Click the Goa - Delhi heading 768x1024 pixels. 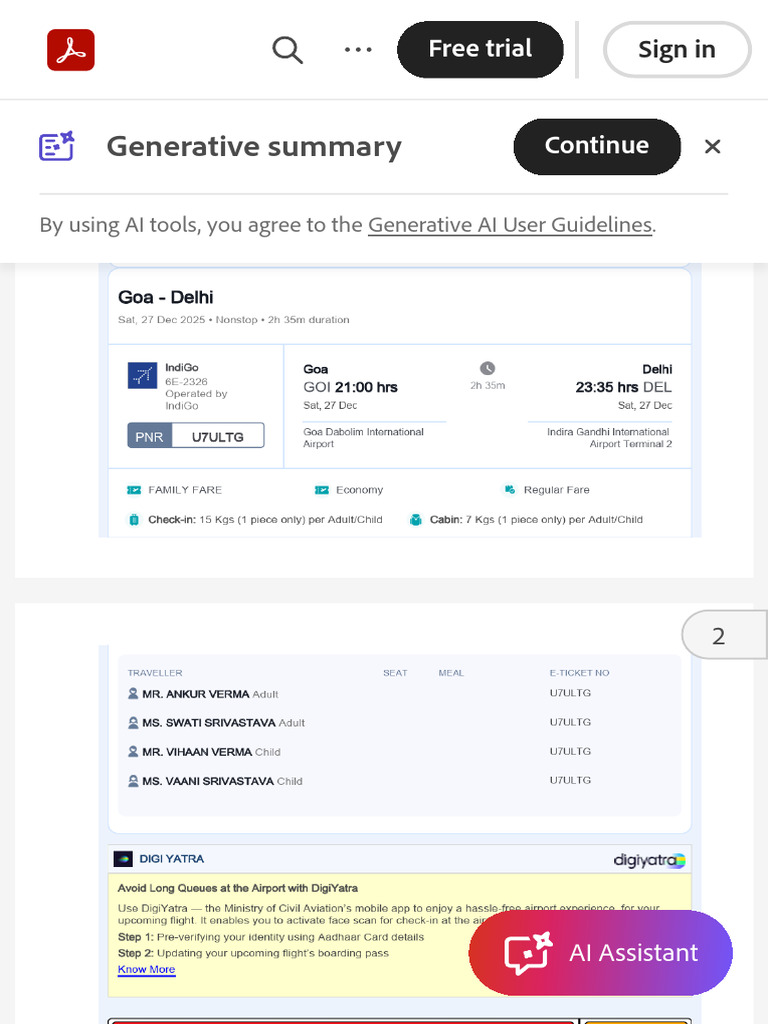pos(166,297)
